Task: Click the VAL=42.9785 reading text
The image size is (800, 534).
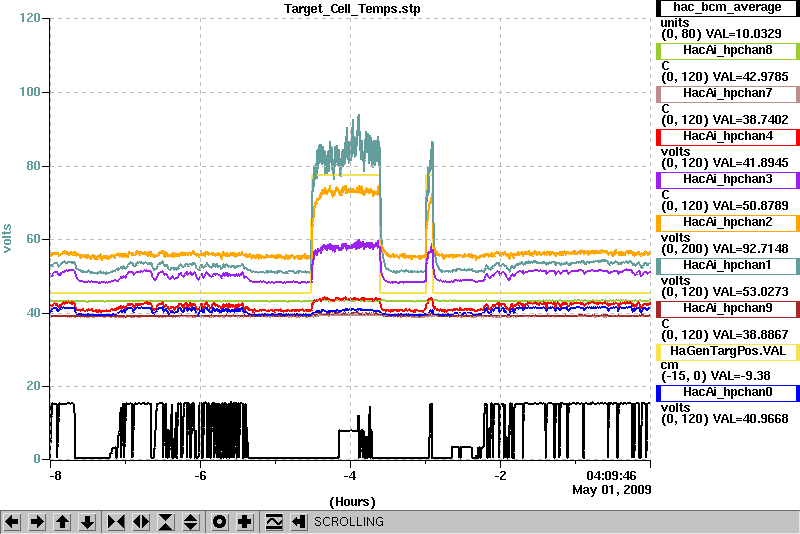Action: tap(751, 77)
